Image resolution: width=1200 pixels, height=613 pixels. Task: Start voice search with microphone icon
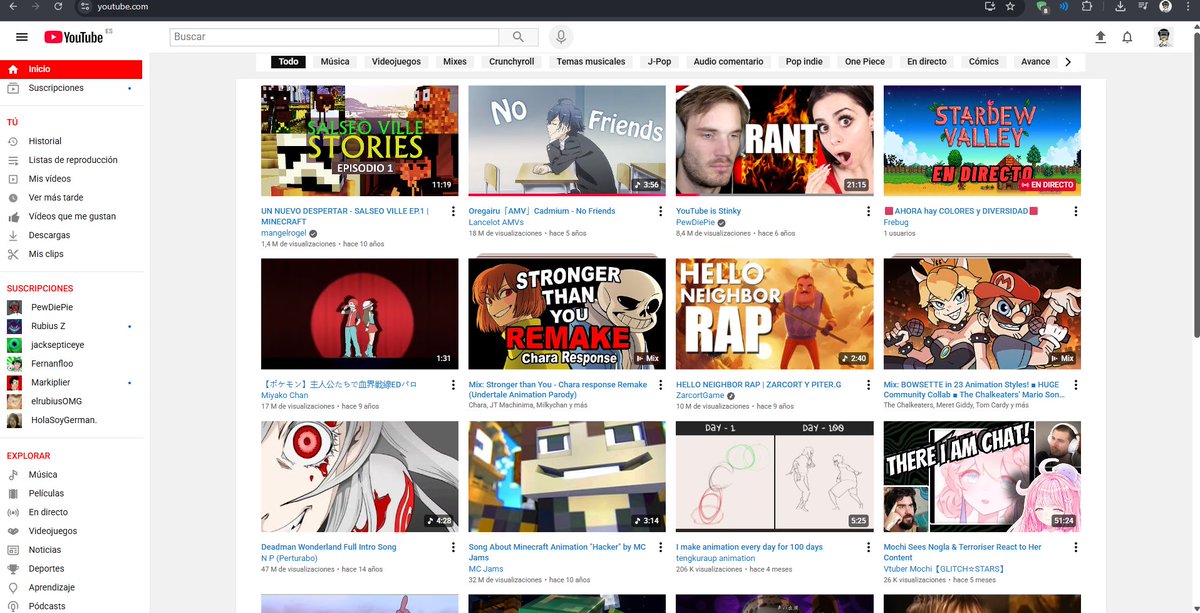(560, 37)
